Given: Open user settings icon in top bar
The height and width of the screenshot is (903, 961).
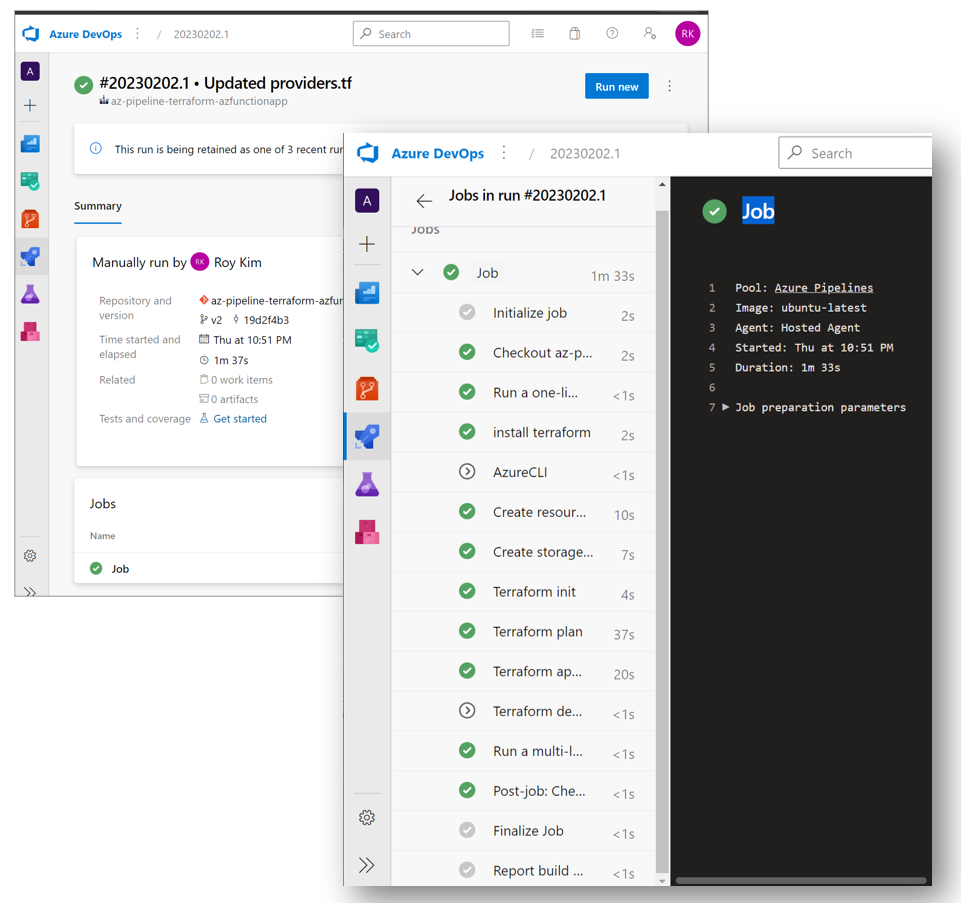Looking at the screenshot, I should (650, 33).
